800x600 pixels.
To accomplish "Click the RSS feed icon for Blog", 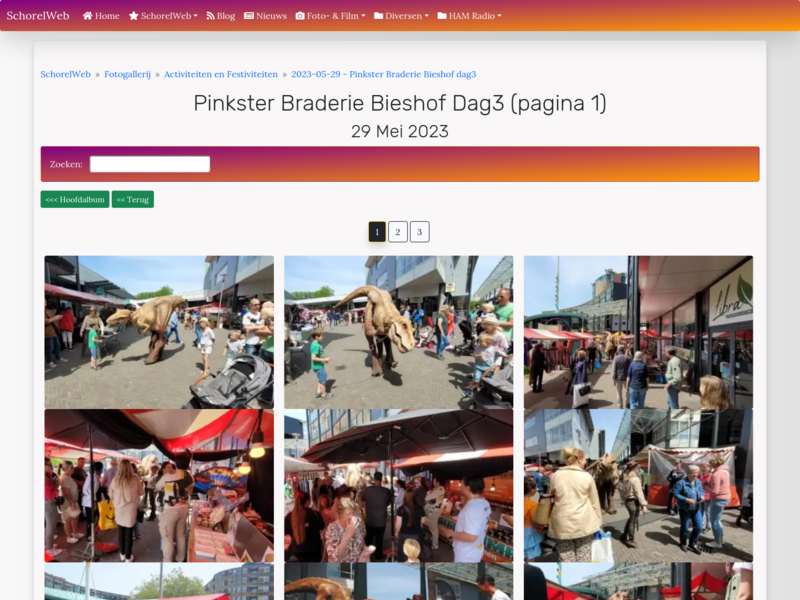I will pyautogui.click(x=210, y=16).
